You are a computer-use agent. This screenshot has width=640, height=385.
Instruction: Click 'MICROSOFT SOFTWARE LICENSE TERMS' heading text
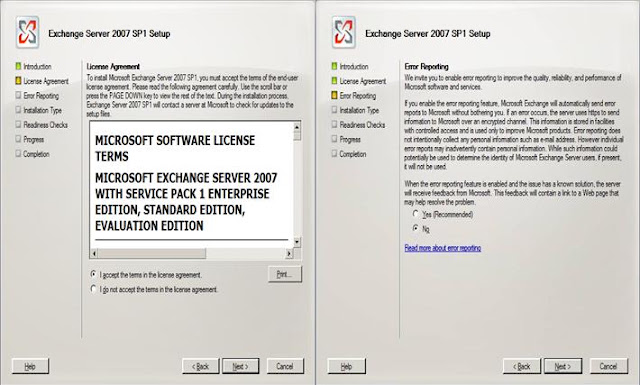click(175, 148)
